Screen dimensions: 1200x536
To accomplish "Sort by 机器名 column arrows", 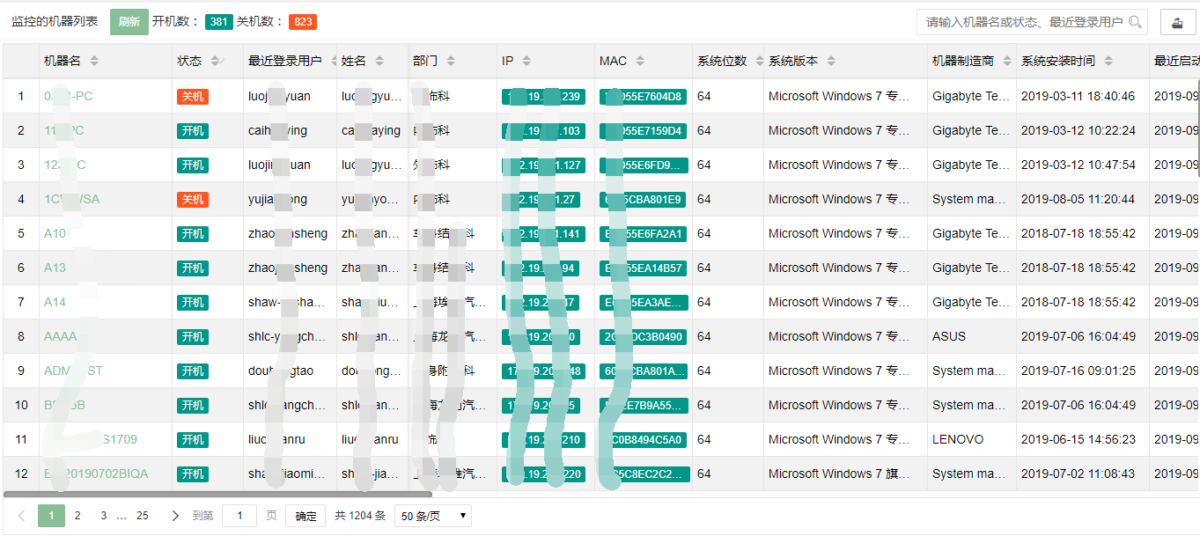I will [x=94, y=61].
